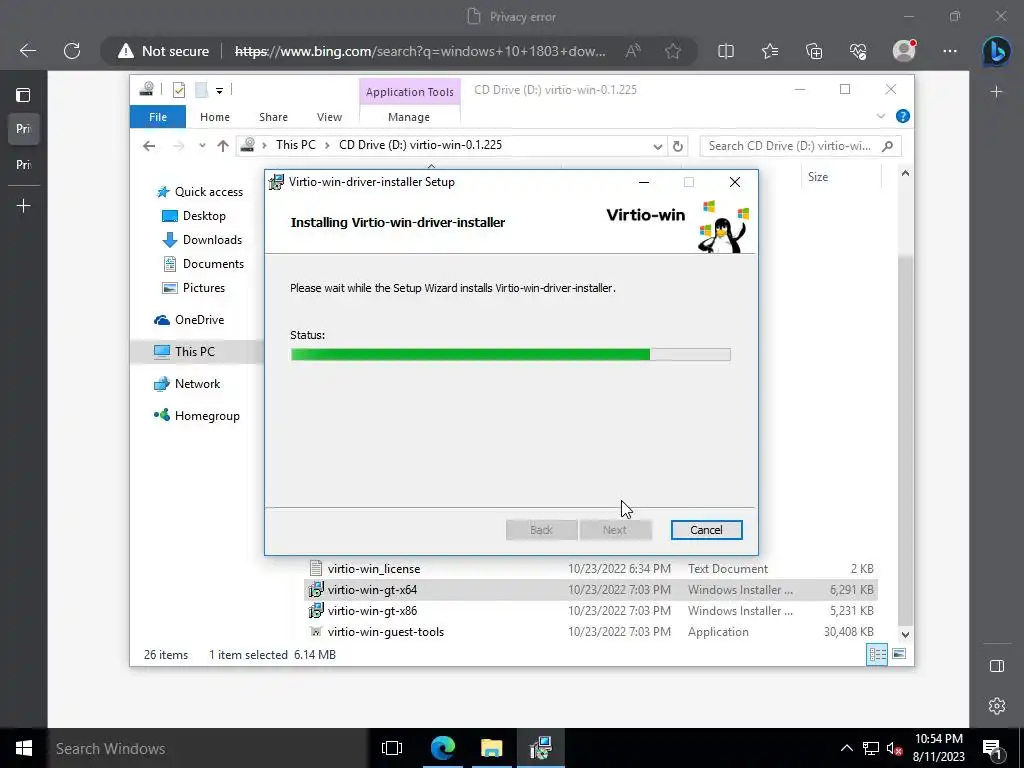Click Explorer Properties quick access icon

point(179,90)
